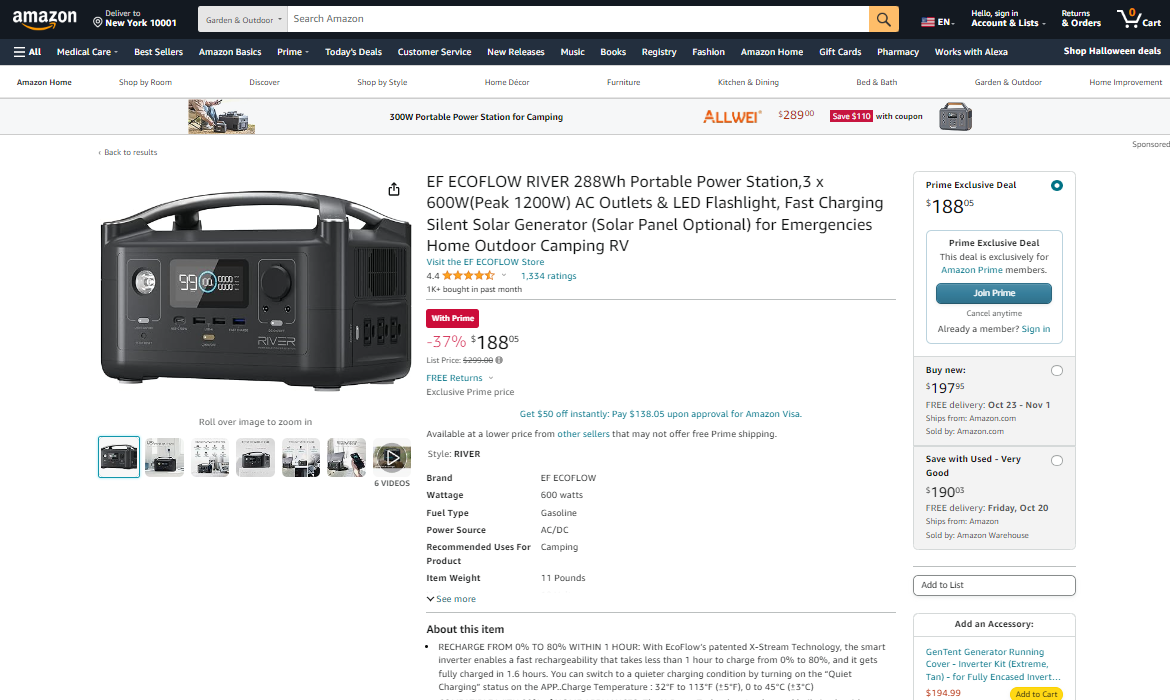1170x700 pixels.
Task: Click the Amazon Visa $50 off offer
Action: [660, 414]
